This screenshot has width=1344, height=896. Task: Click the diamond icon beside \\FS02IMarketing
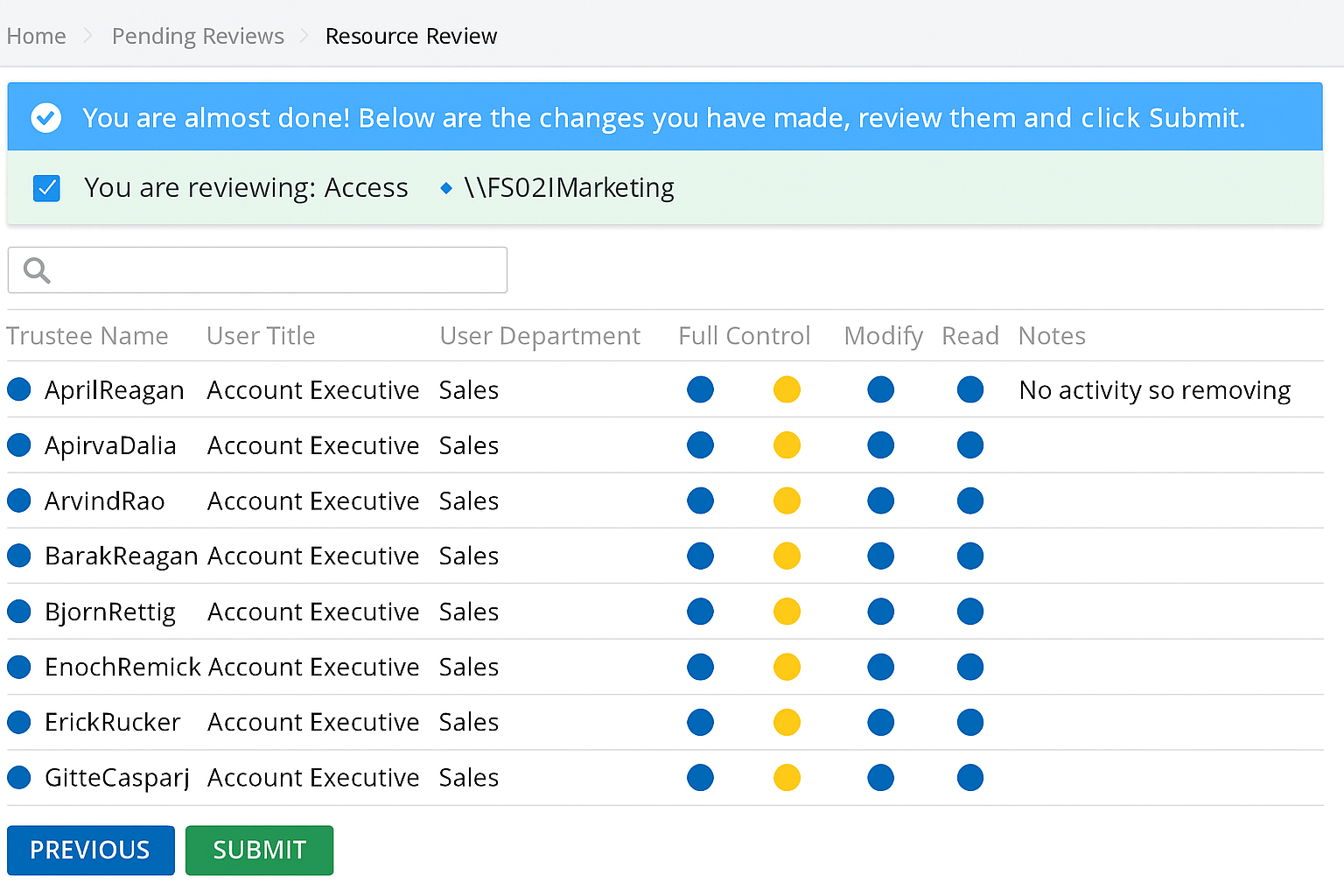pyautogui.click(x=446, y=187)
